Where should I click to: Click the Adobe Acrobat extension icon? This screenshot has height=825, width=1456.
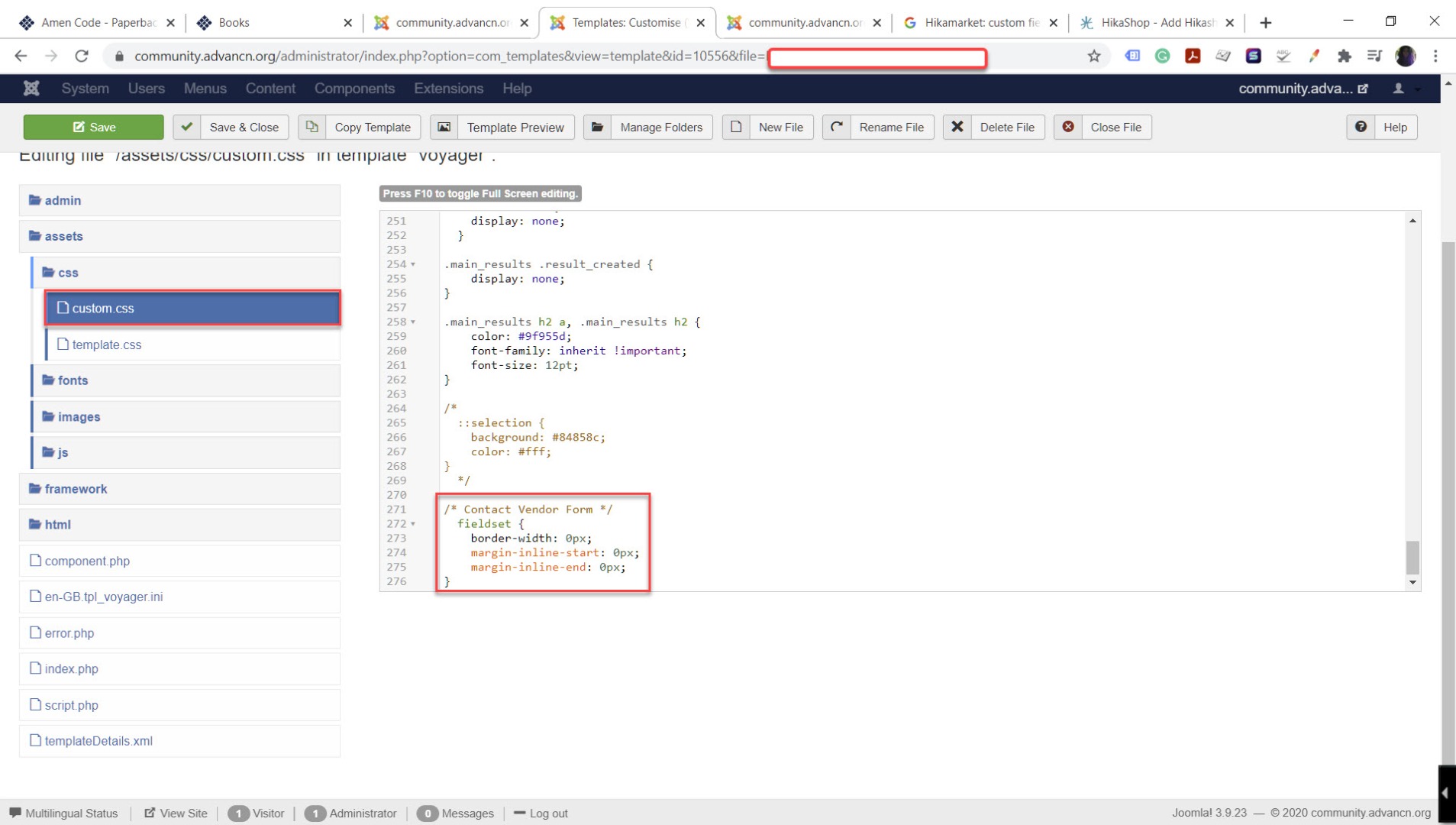point(1193,56)
